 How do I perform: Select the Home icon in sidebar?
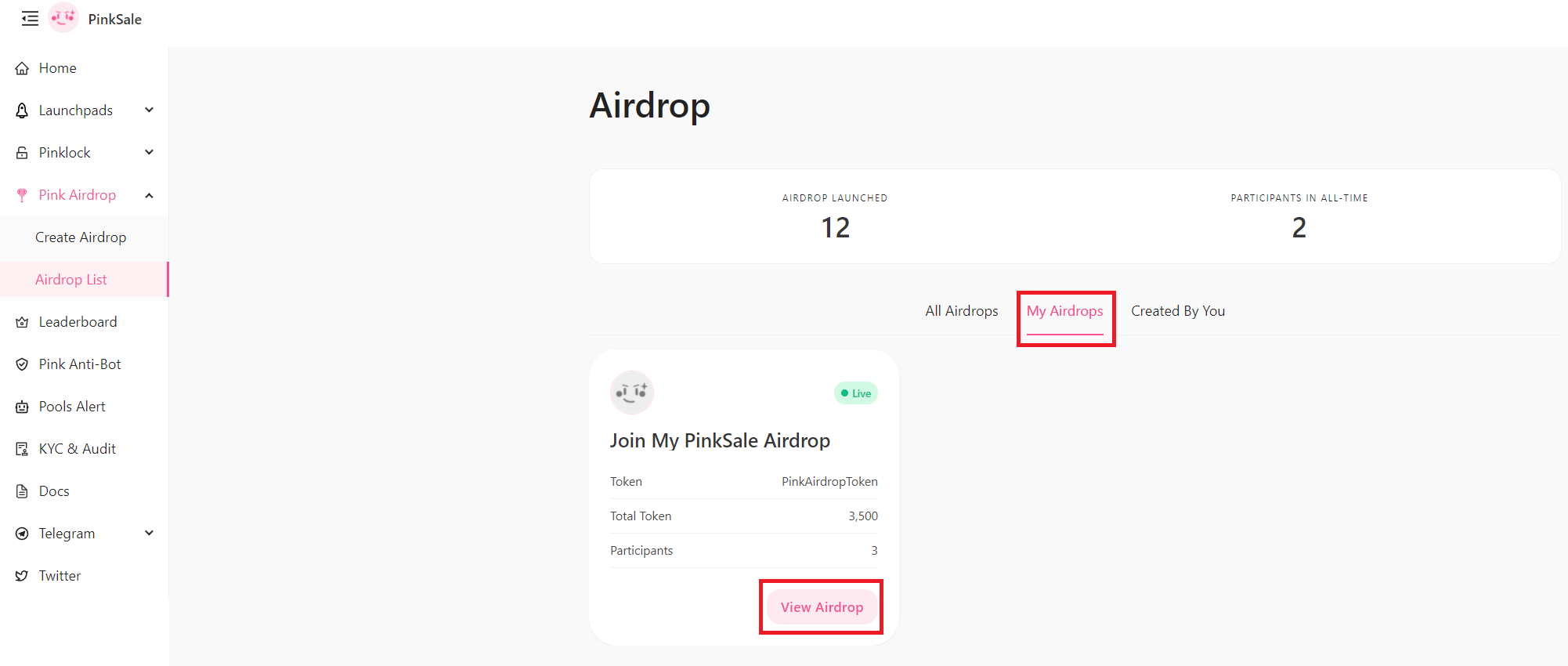point(22,67)
